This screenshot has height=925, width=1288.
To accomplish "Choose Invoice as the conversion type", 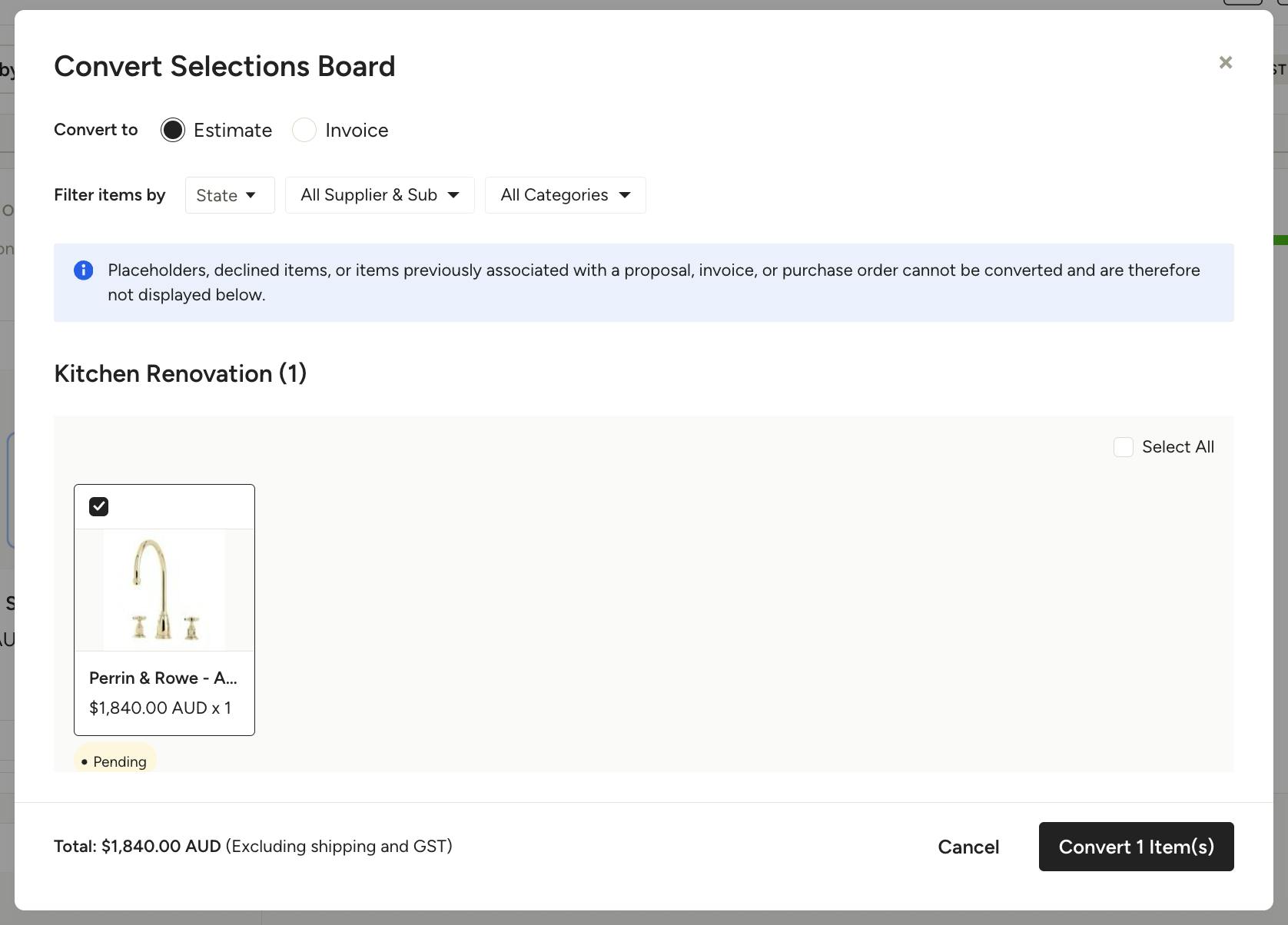I will click(x=304, y=131).
